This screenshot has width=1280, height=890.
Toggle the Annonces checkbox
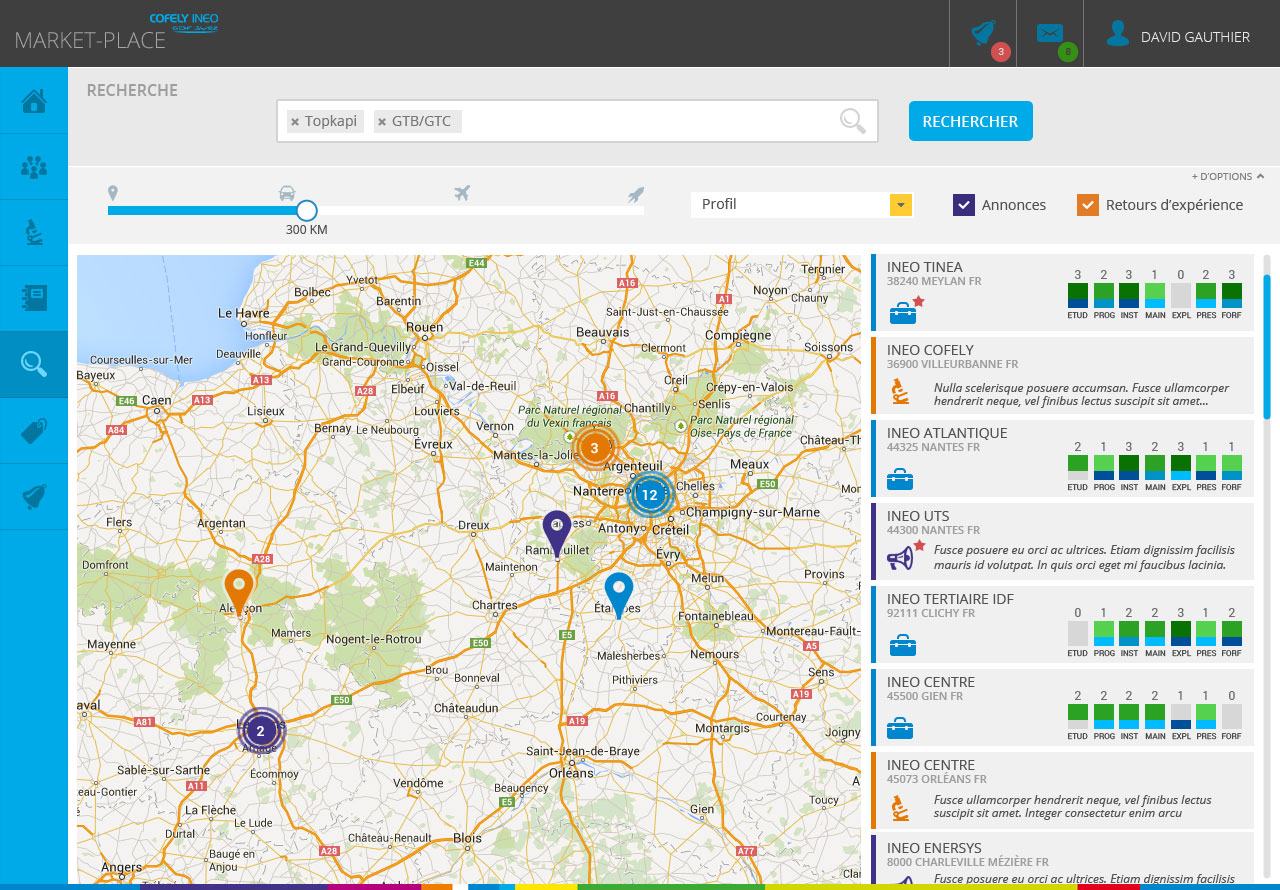(964, 205)
